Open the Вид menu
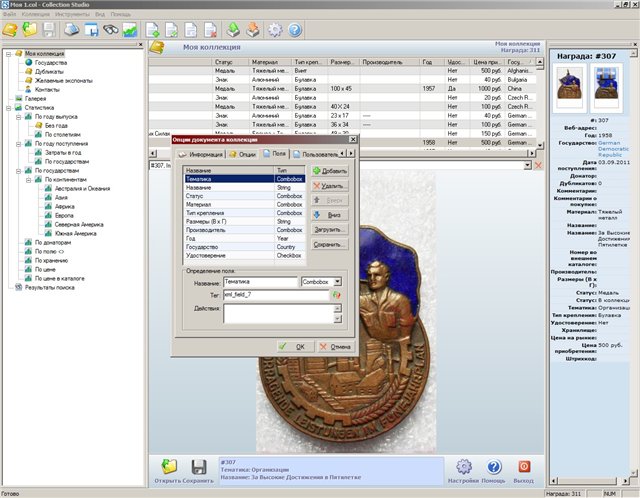 [x=100, y=14]
